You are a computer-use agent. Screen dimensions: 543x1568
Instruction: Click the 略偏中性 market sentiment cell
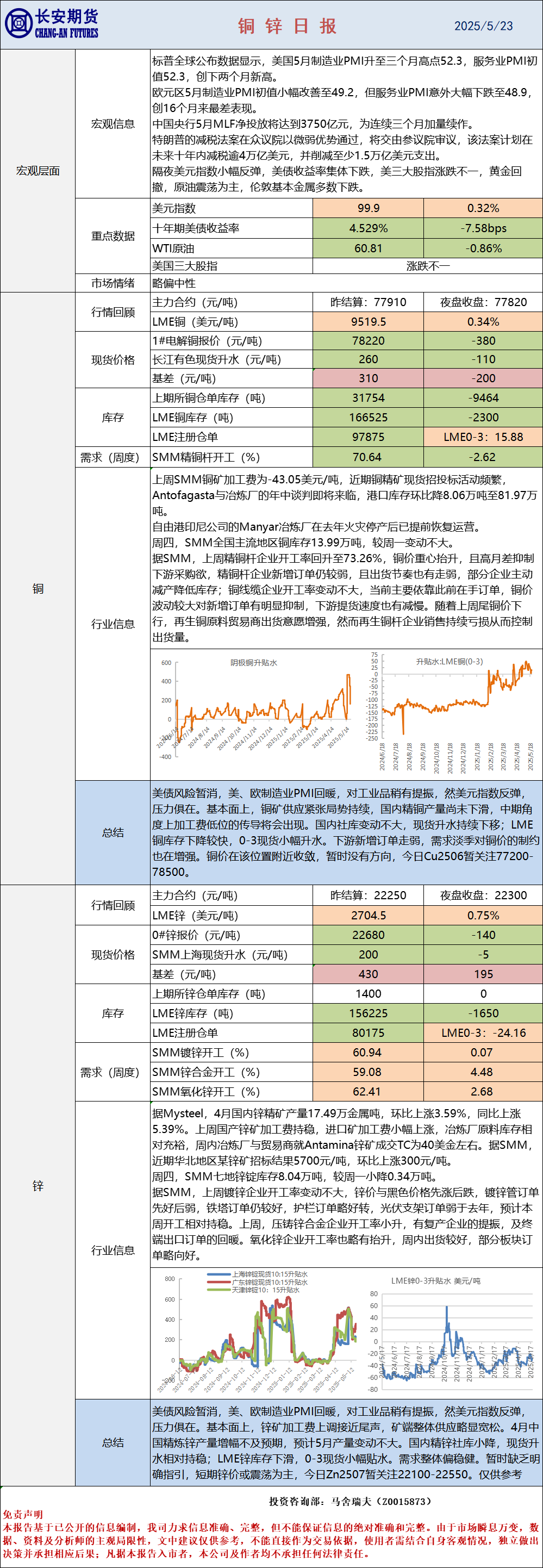[x=346, y=284]
